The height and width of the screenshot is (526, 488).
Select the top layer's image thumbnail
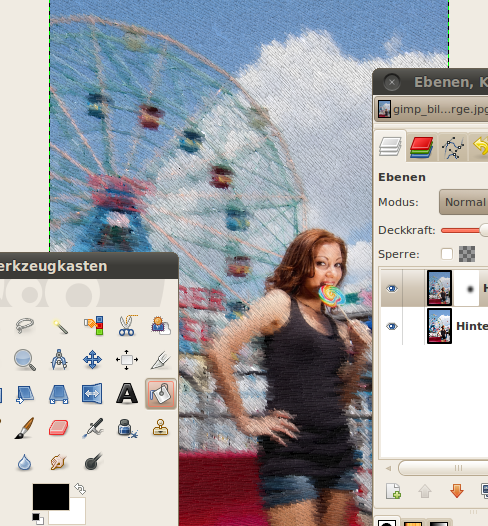coord(439,288)
